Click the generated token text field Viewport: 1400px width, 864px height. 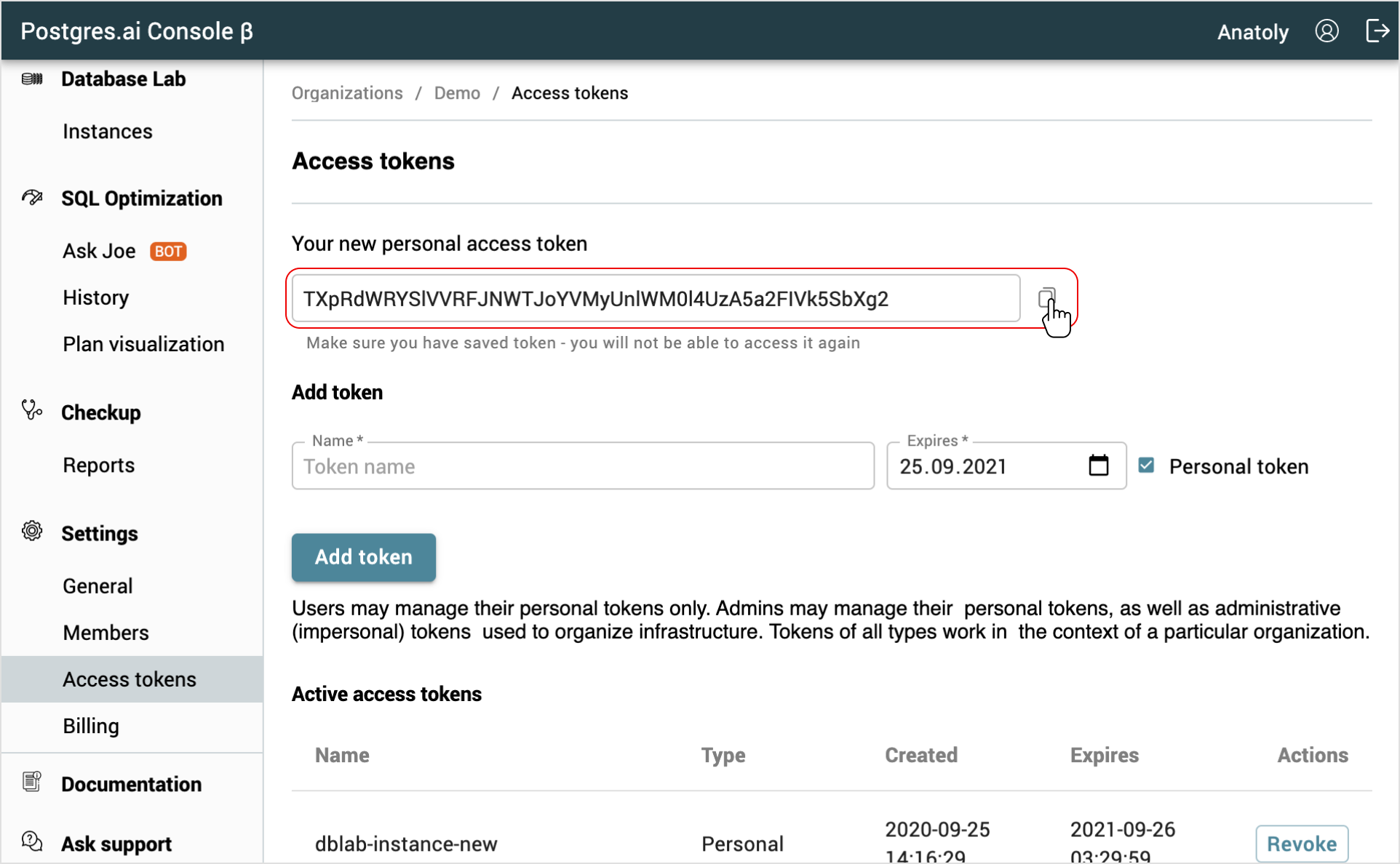pyautogui.click(x=656, y=298)
